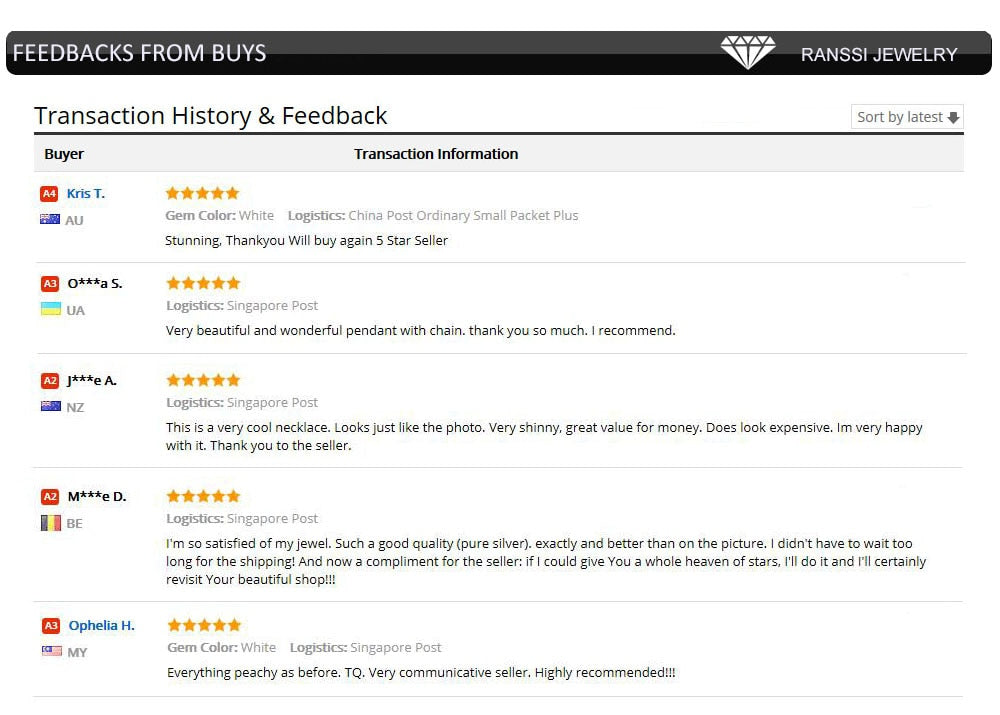
Task: Click the Buyer column header
Action: (x=64, y=154)
